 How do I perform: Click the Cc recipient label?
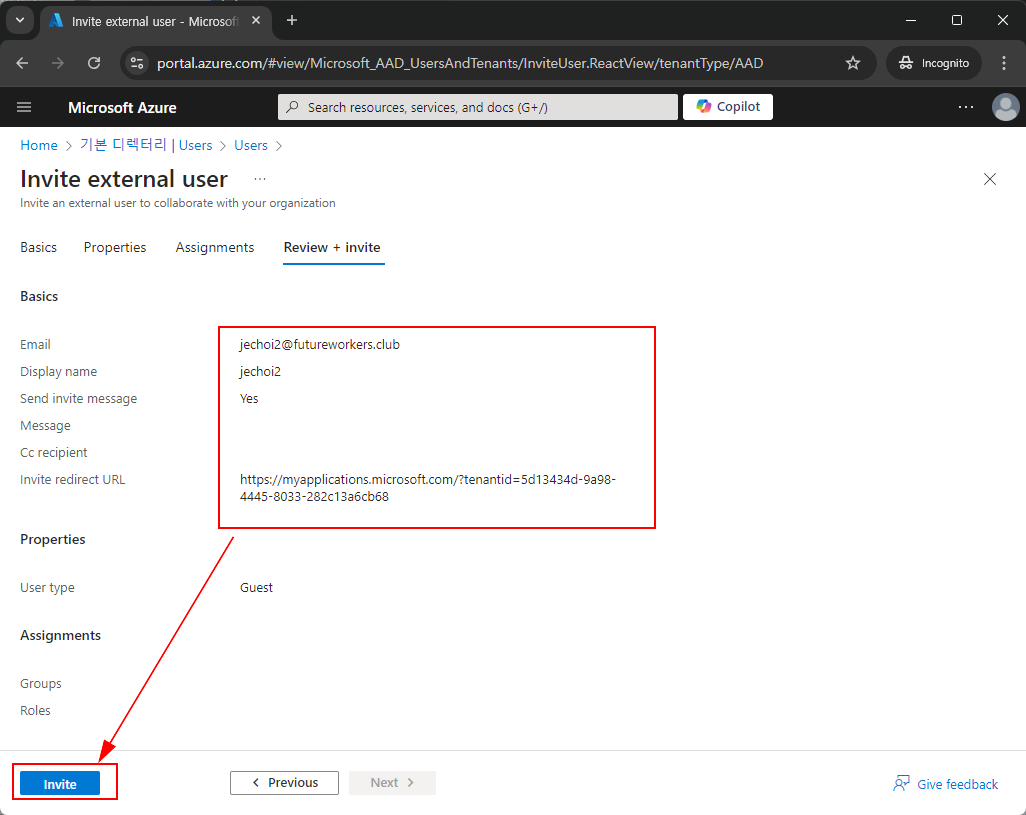54,453
